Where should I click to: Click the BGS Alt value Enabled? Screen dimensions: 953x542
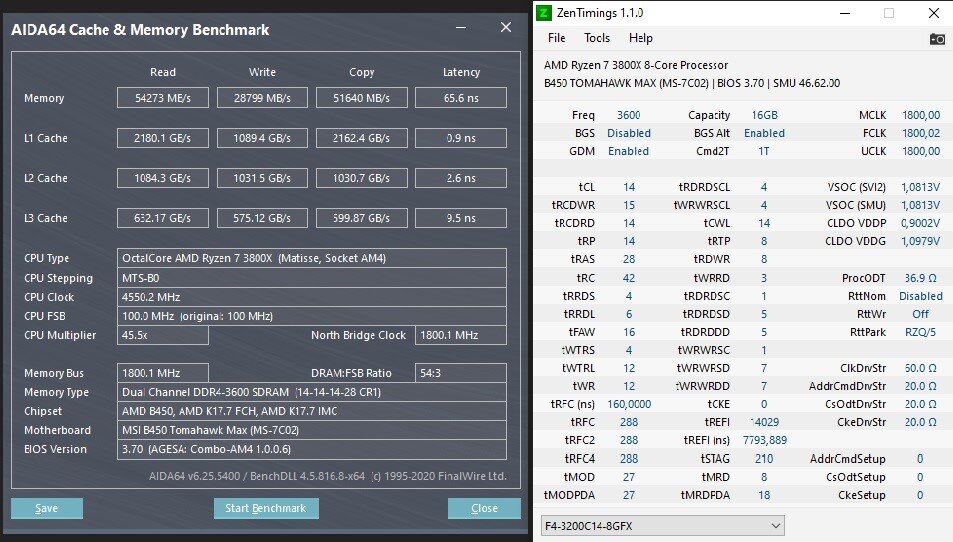(x=765, y=133)
